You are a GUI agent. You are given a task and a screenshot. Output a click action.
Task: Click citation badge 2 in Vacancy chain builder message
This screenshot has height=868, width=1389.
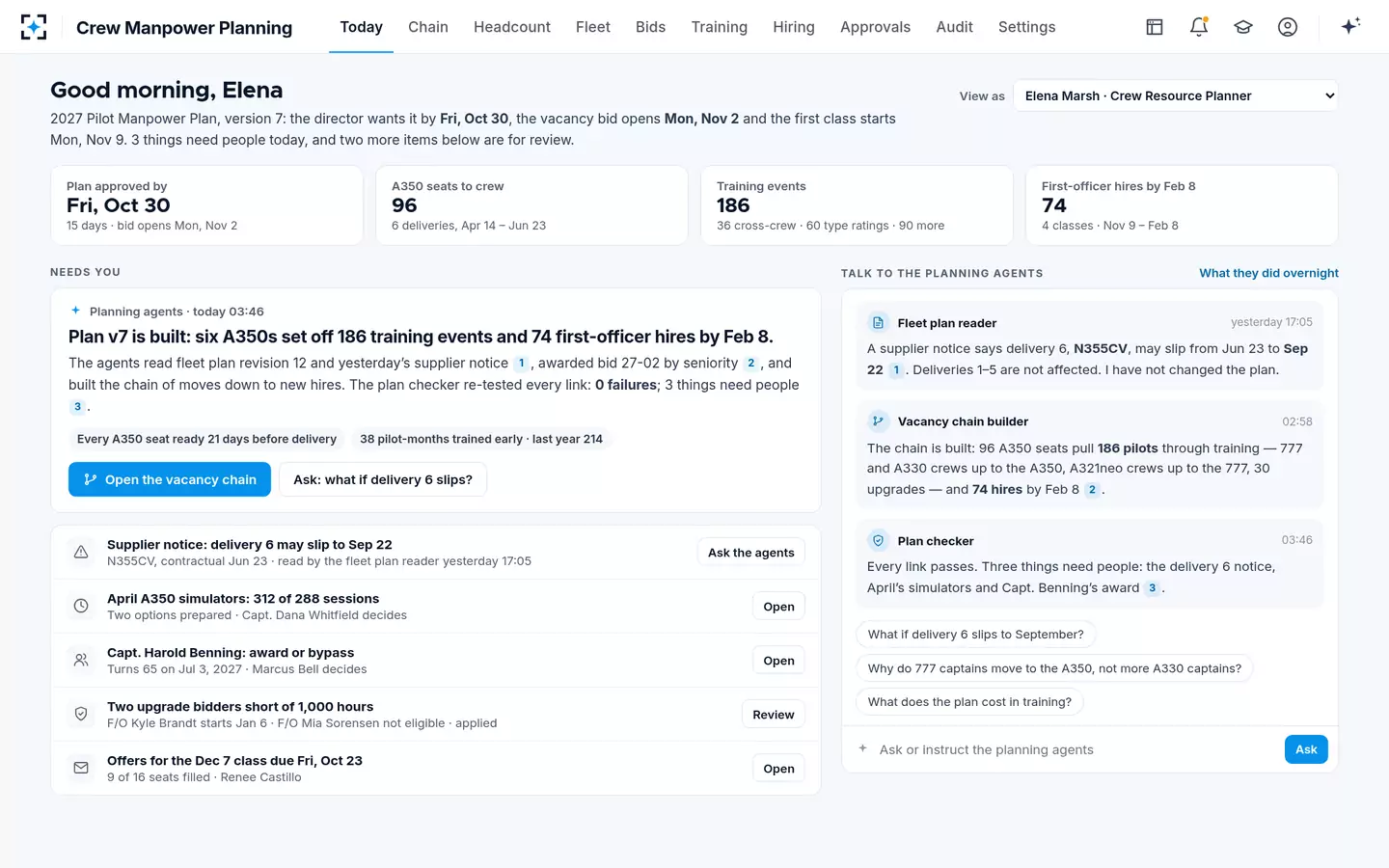pyautogui.click(x=1092, y=490)
